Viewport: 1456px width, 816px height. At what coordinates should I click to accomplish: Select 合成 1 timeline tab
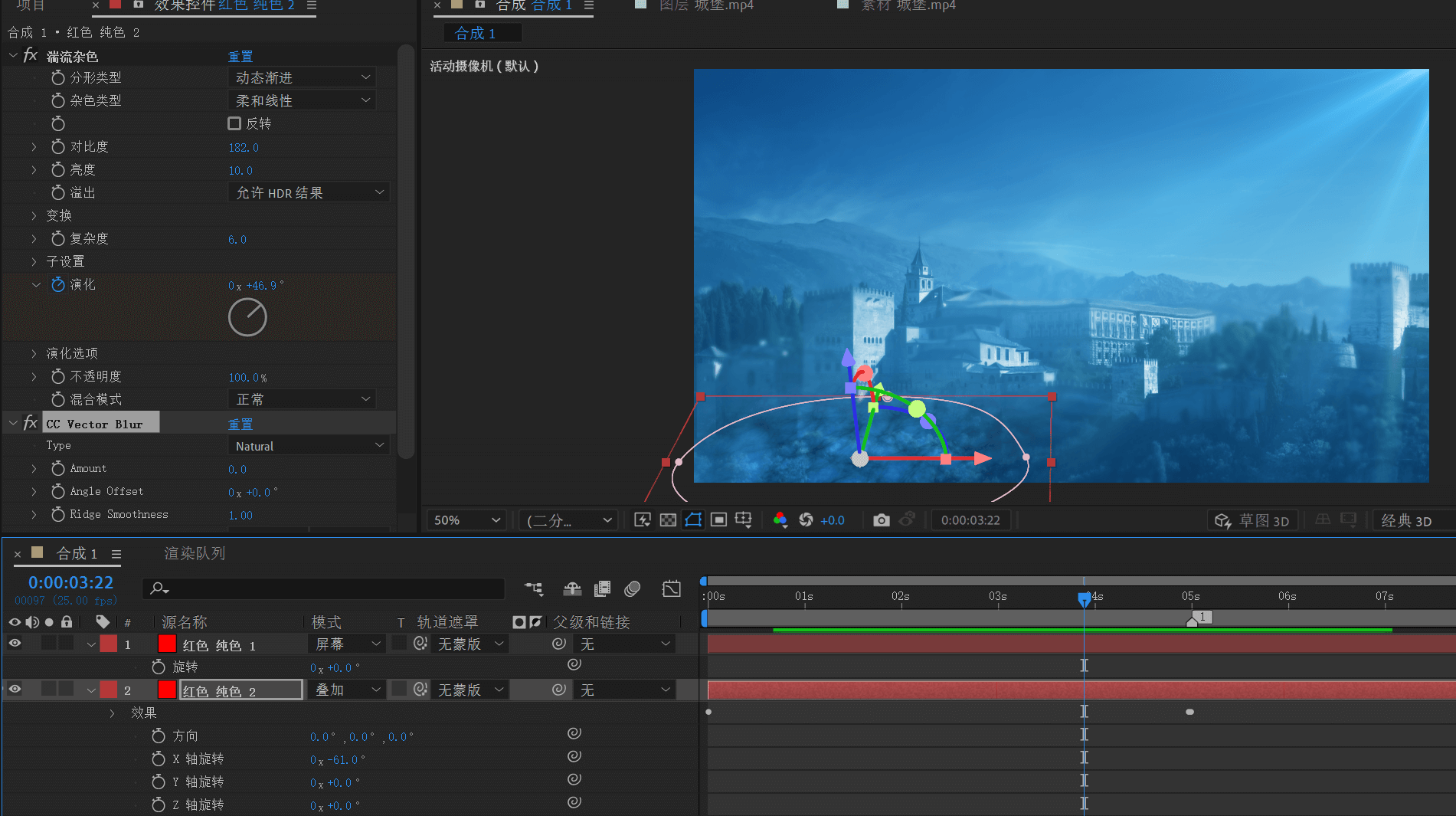[77, 553]
